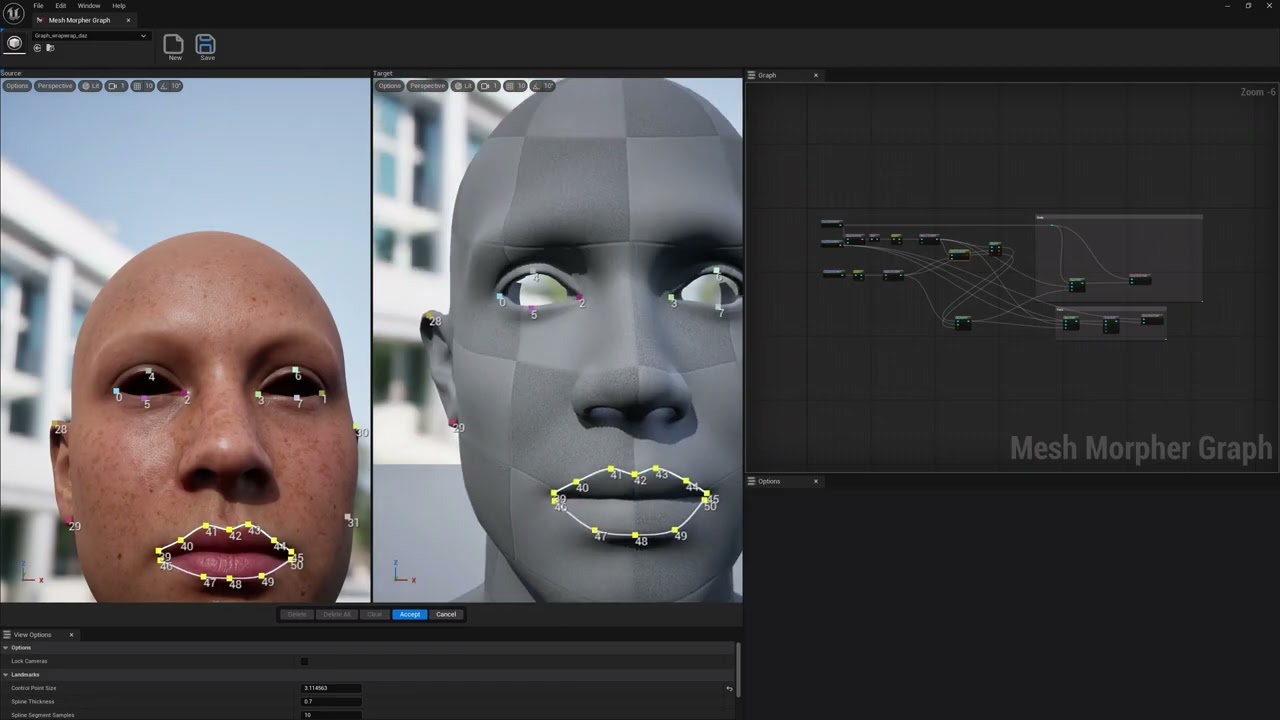The image size is (1280, 720).
Task: Open the Window menu
Action: pyautogui.click(x=89, y=6)
